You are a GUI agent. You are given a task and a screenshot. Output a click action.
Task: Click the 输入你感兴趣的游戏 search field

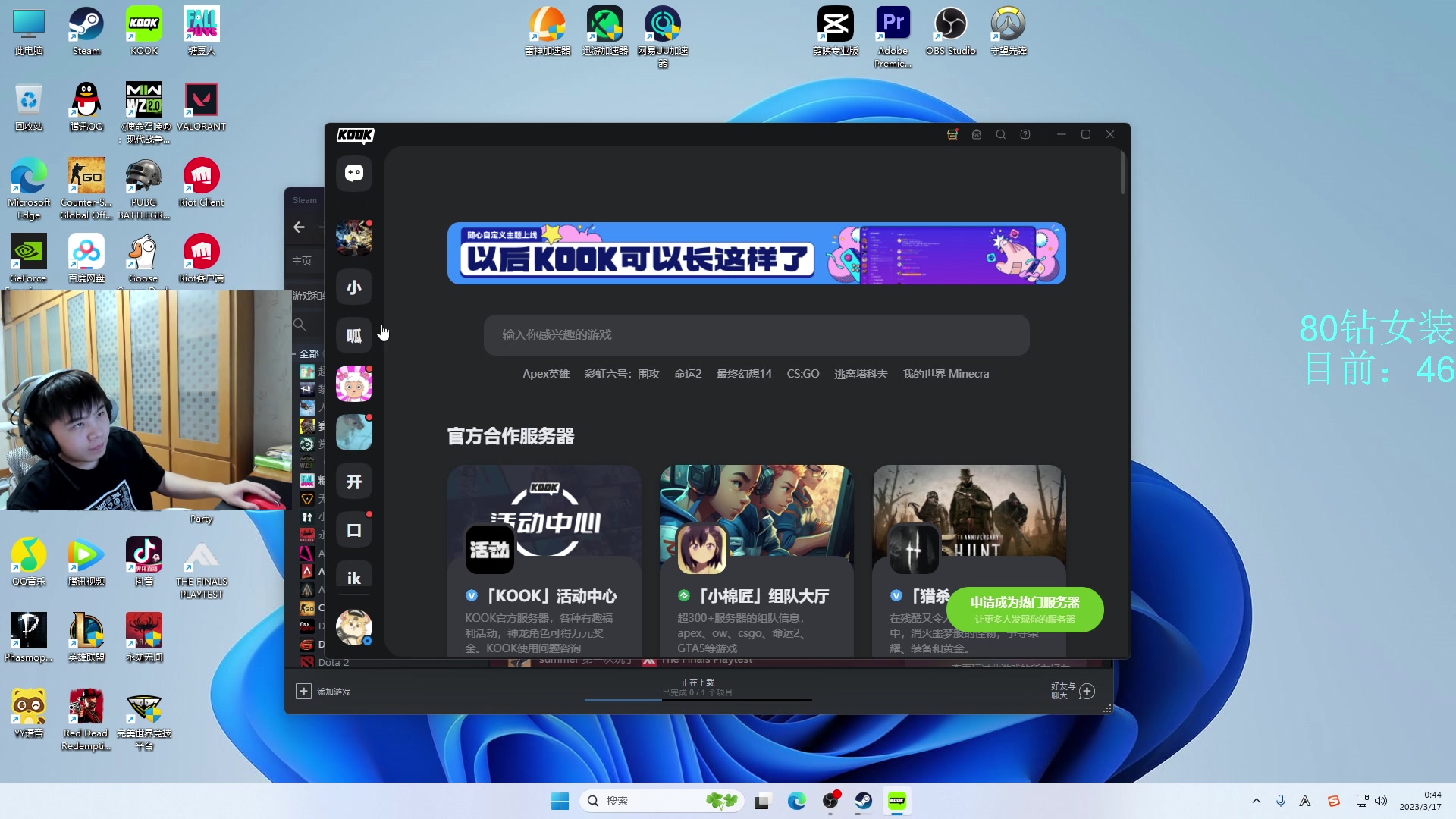click(757, 335)
